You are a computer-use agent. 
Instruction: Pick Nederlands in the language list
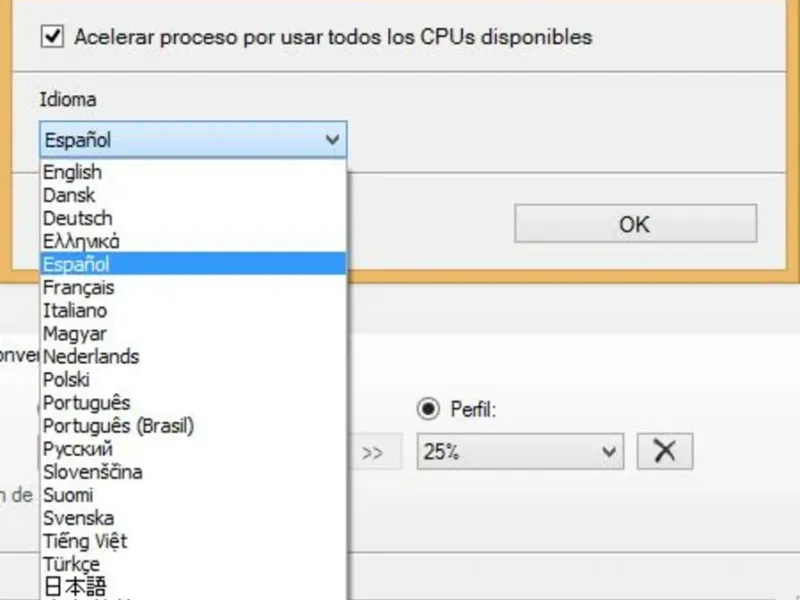coord(91,356)
